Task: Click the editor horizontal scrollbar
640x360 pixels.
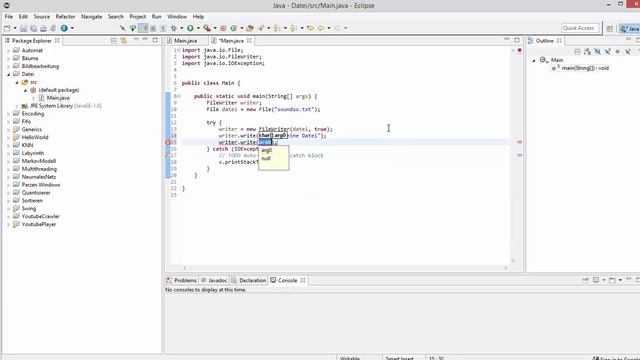Action: click(345, 268)
